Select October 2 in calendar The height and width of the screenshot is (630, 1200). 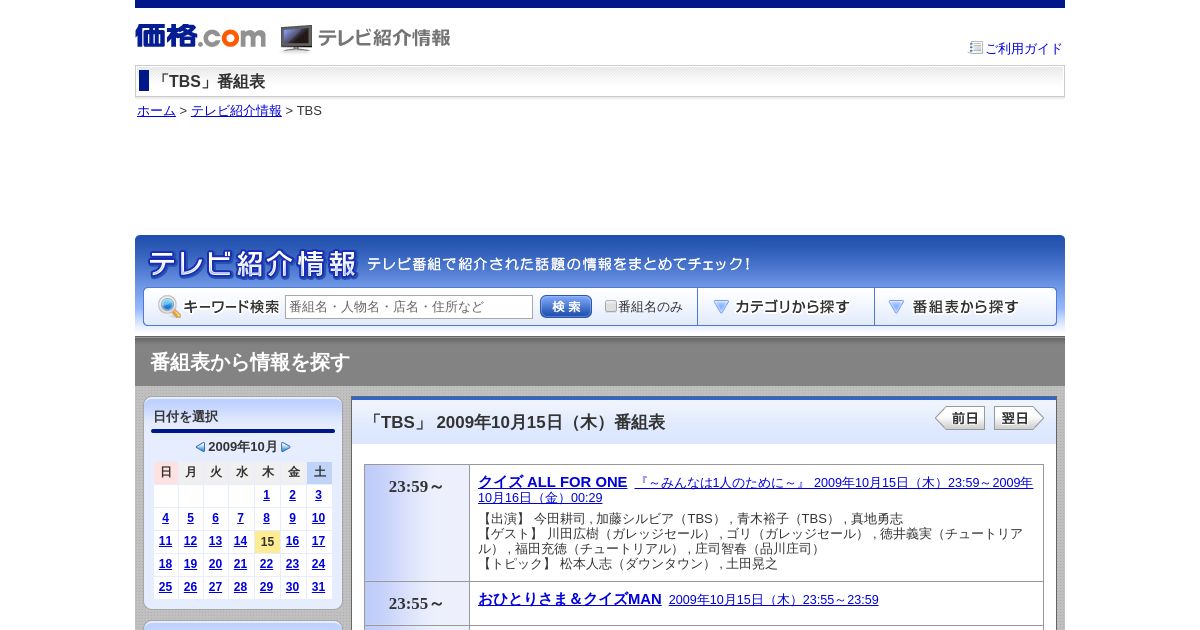pyautogui.click(x=292, y=495)
